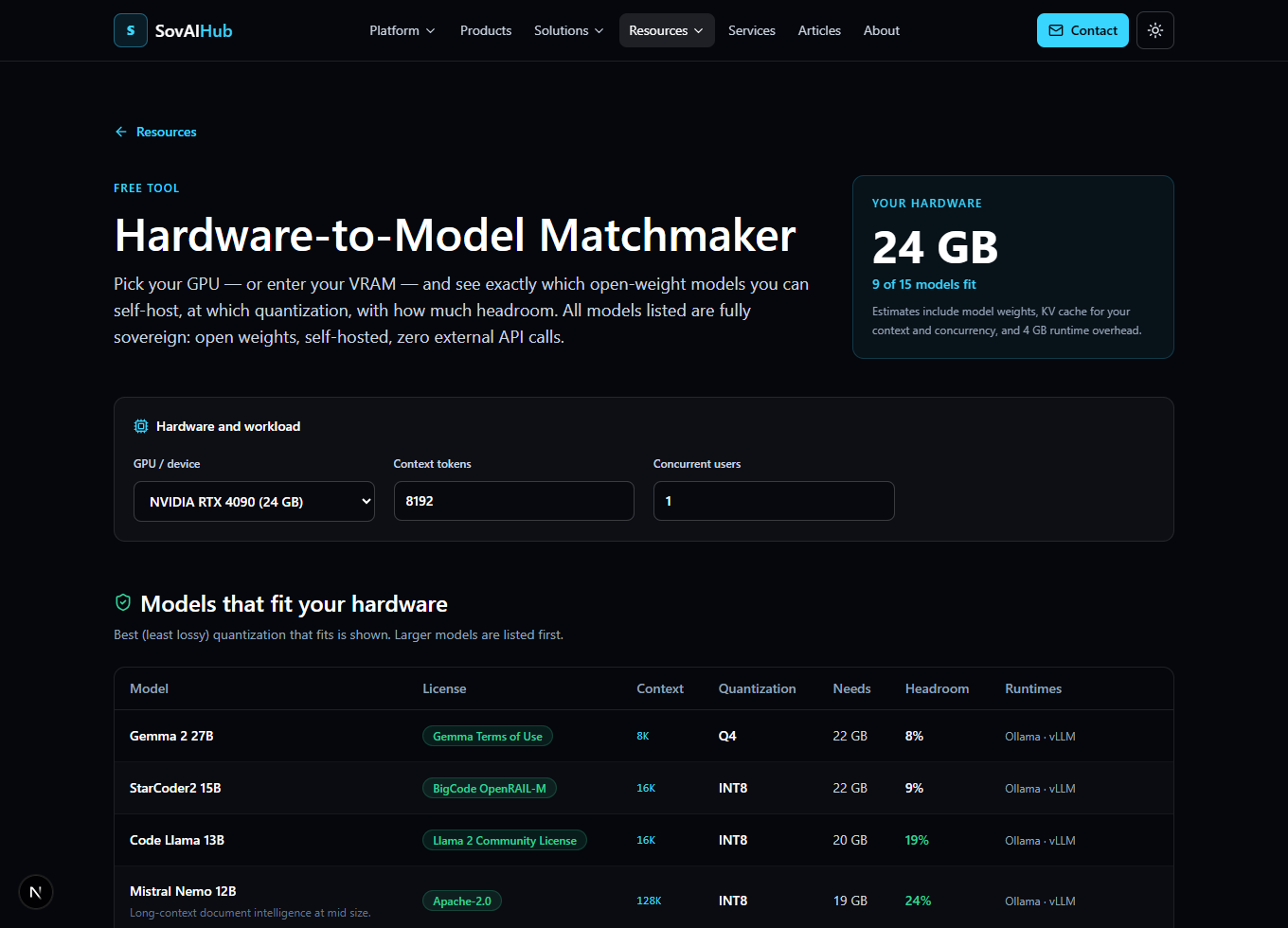Click the 9% headroom value
Viewport: 1288px width, 928px height.
914,788
